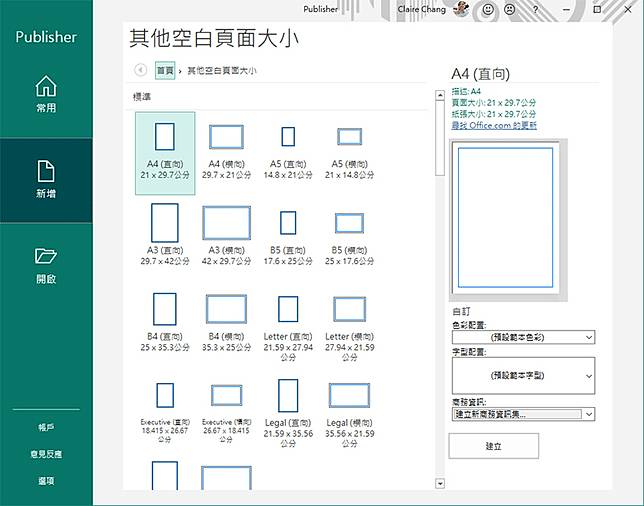Open 意見反應 feedback page
The width and height of the screenshot is (644, 506).
(46, 454)
